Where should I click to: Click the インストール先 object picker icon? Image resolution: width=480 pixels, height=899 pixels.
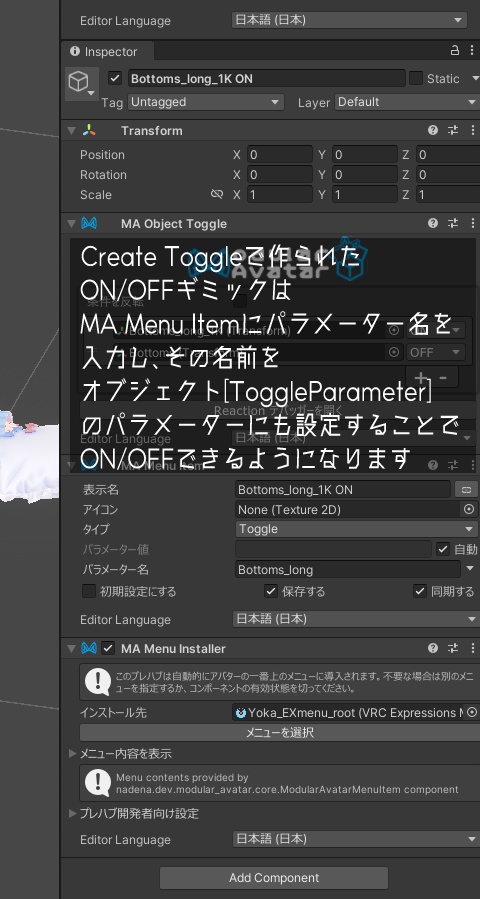pos(472,713)
